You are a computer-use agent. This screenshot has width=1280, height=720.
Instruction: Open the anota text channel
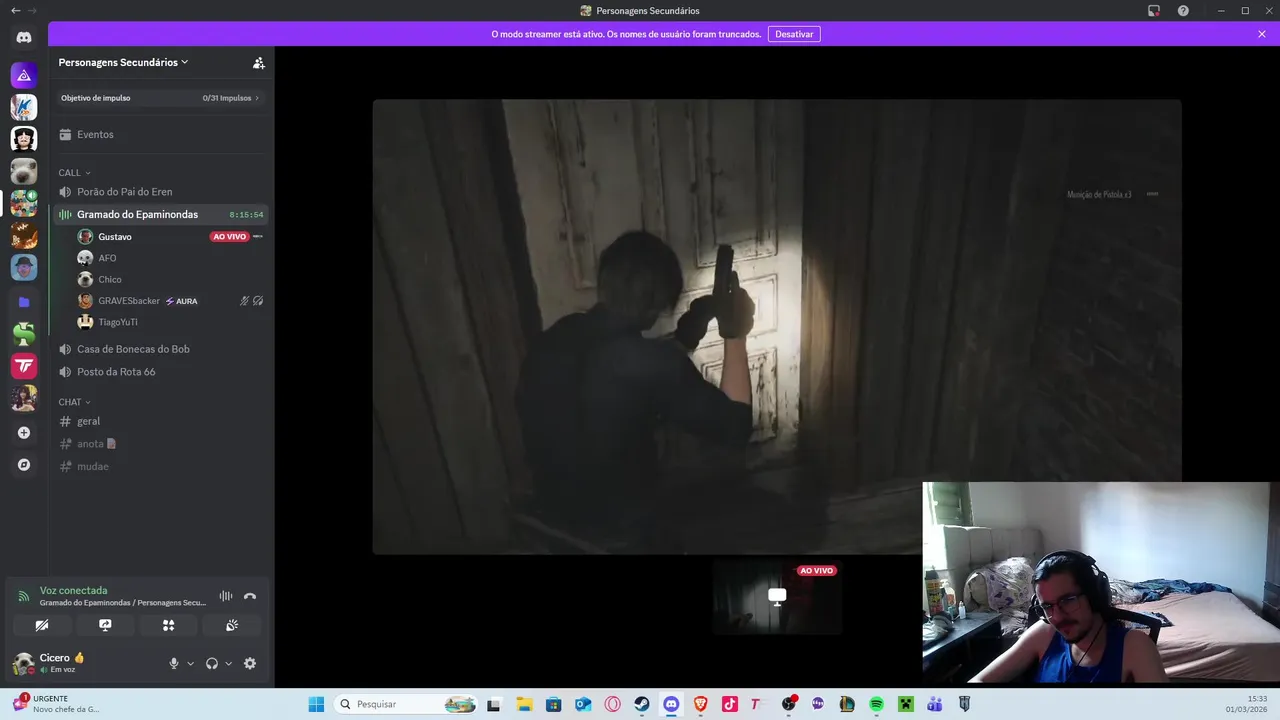160,444
